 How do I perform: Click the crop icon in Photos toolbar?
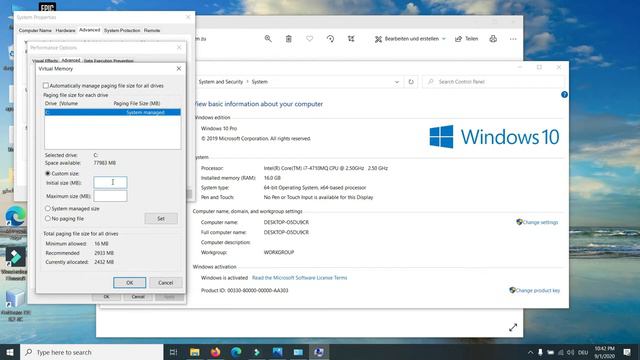coord(351,39)
